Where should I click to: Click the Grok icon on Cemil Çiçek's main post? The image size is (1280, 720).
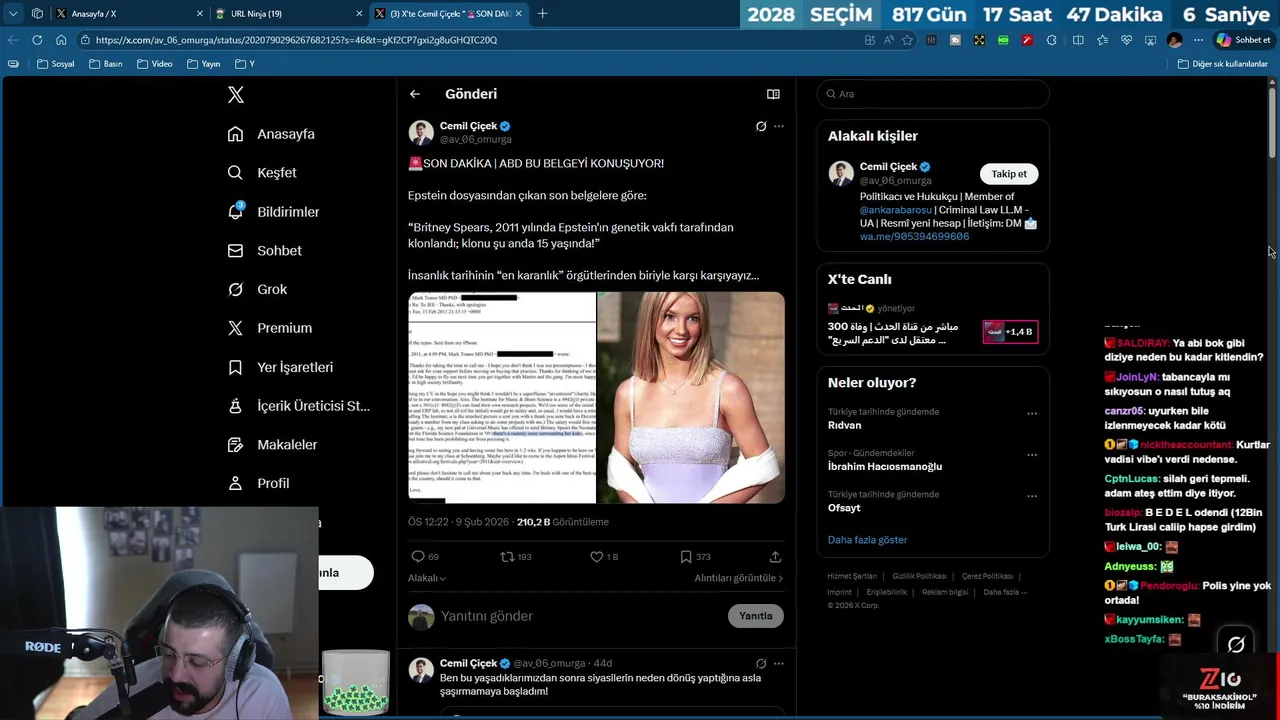point(761,126)
